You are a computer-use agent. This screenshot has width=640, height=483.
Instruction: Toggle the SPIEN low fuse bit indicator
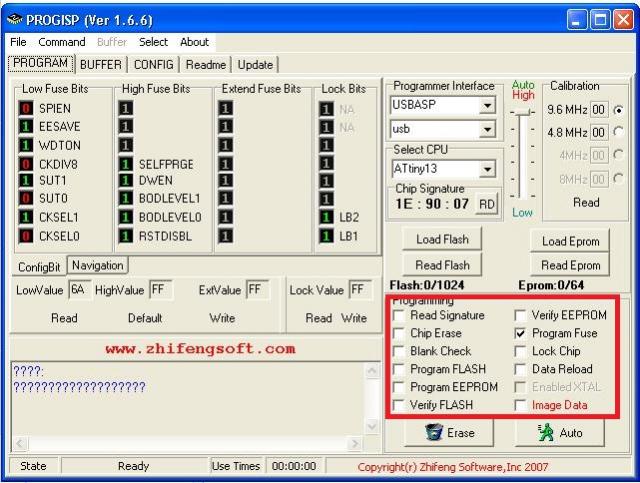[x=27, y=109]
